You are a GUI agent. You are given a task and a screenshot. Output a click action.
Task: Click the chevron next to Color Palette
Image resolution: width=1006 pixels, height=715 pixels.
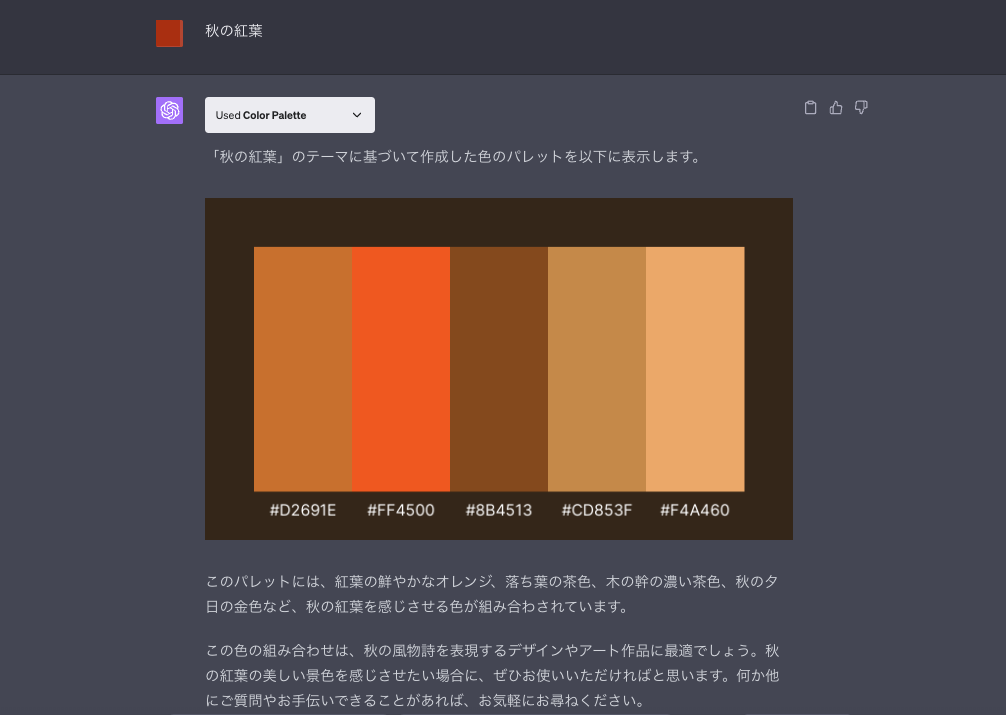357,115
